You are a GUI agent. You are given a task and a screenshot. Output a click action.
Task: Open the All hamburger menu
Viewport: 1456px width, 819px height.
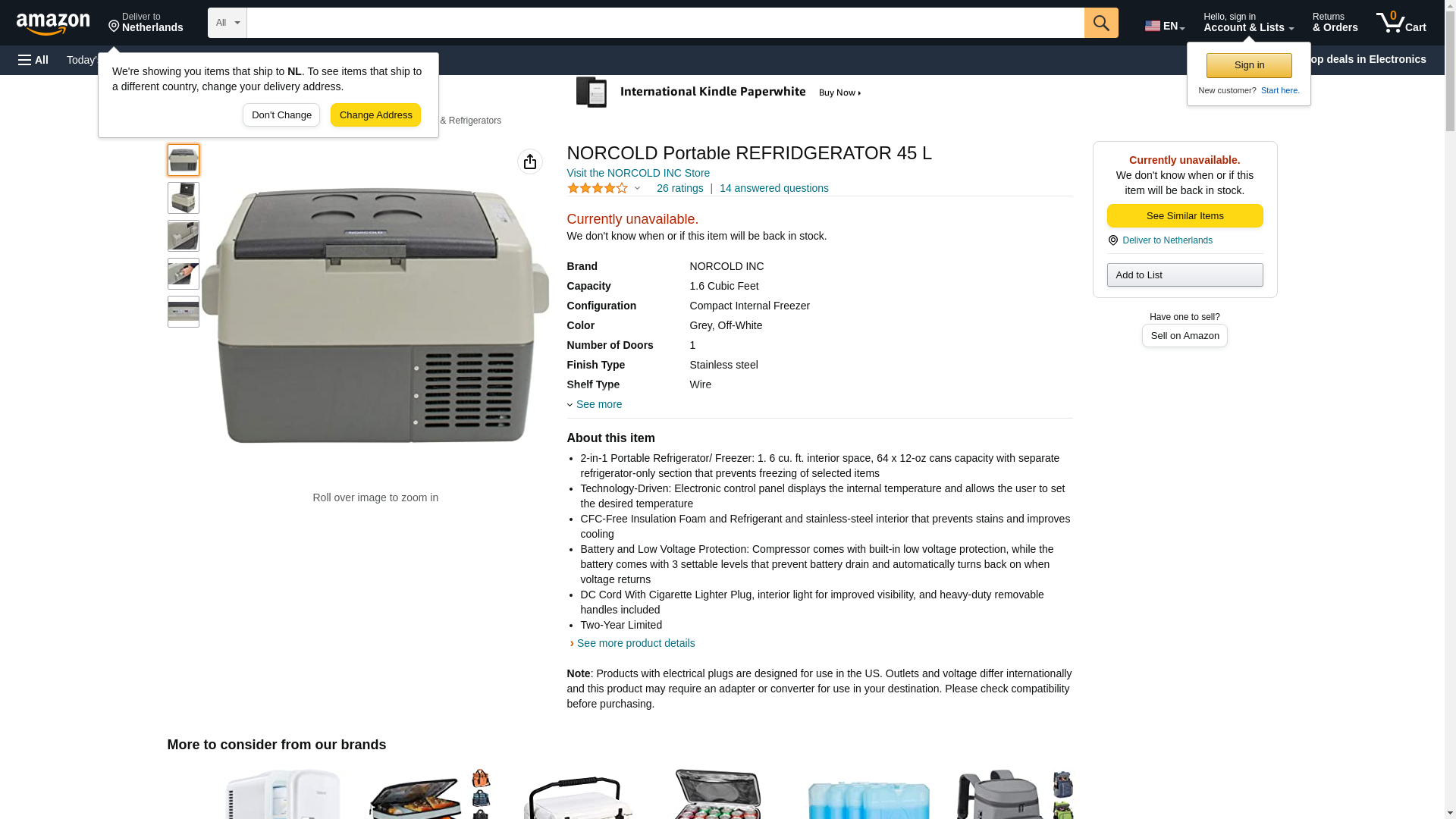(x=33, y=60)
